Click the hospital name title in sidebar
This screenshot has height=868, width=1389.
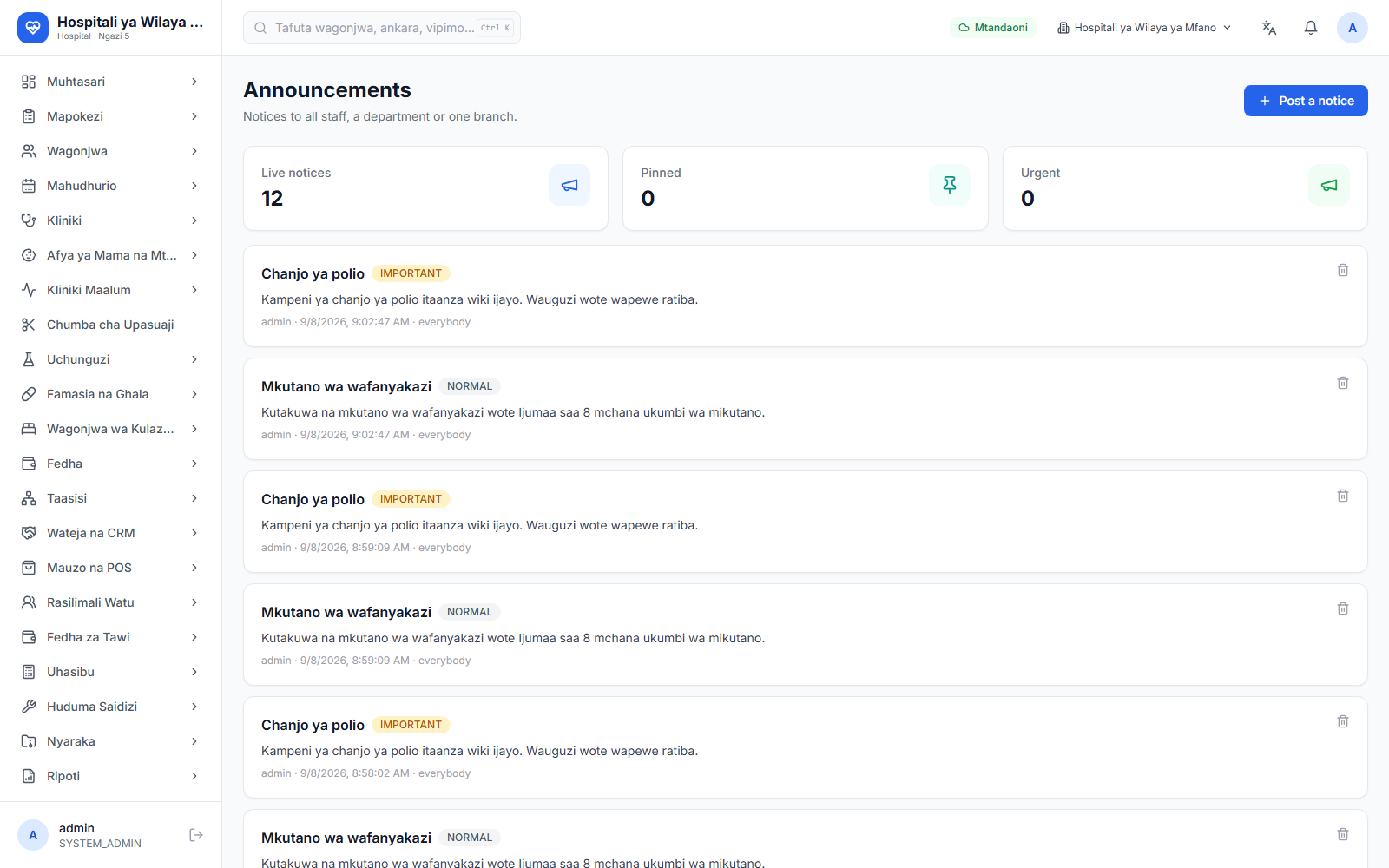[x=130, y=22]
